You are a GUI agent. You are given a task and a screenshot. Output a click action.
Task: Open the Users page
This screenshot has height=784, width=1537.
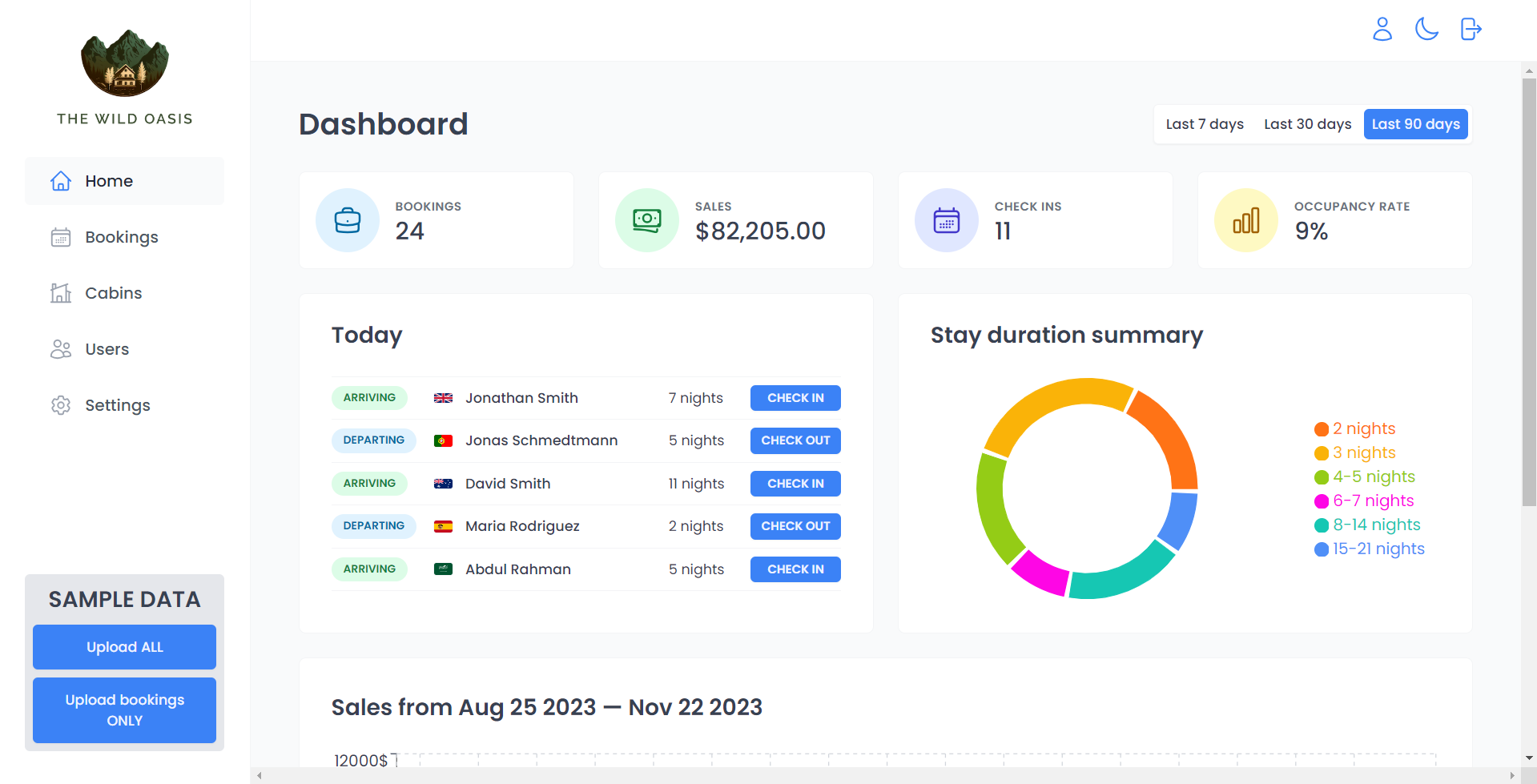pyautogui.click(x=124, y=349)
